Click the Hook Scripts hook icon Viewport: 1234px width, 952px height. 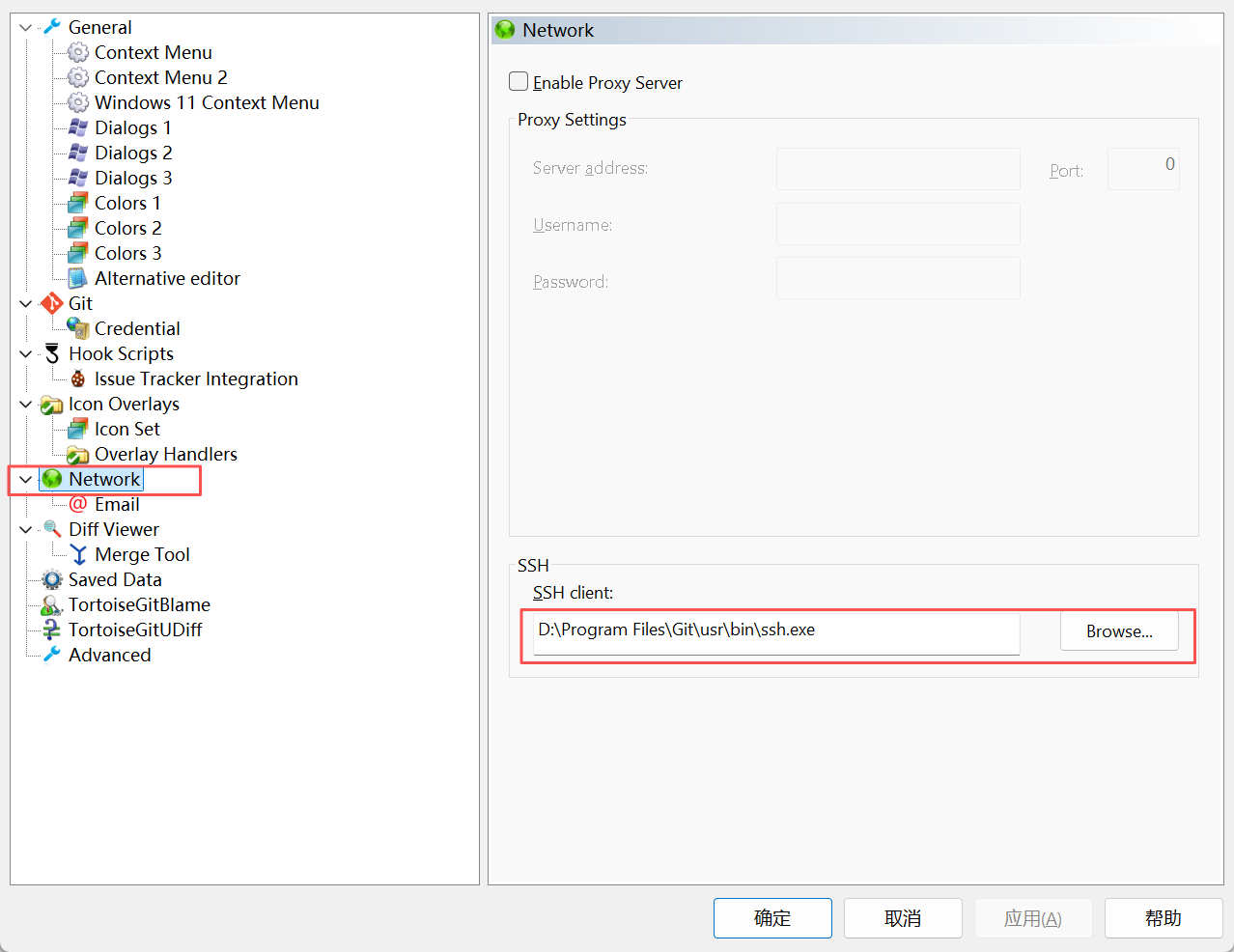pos(52,354)
